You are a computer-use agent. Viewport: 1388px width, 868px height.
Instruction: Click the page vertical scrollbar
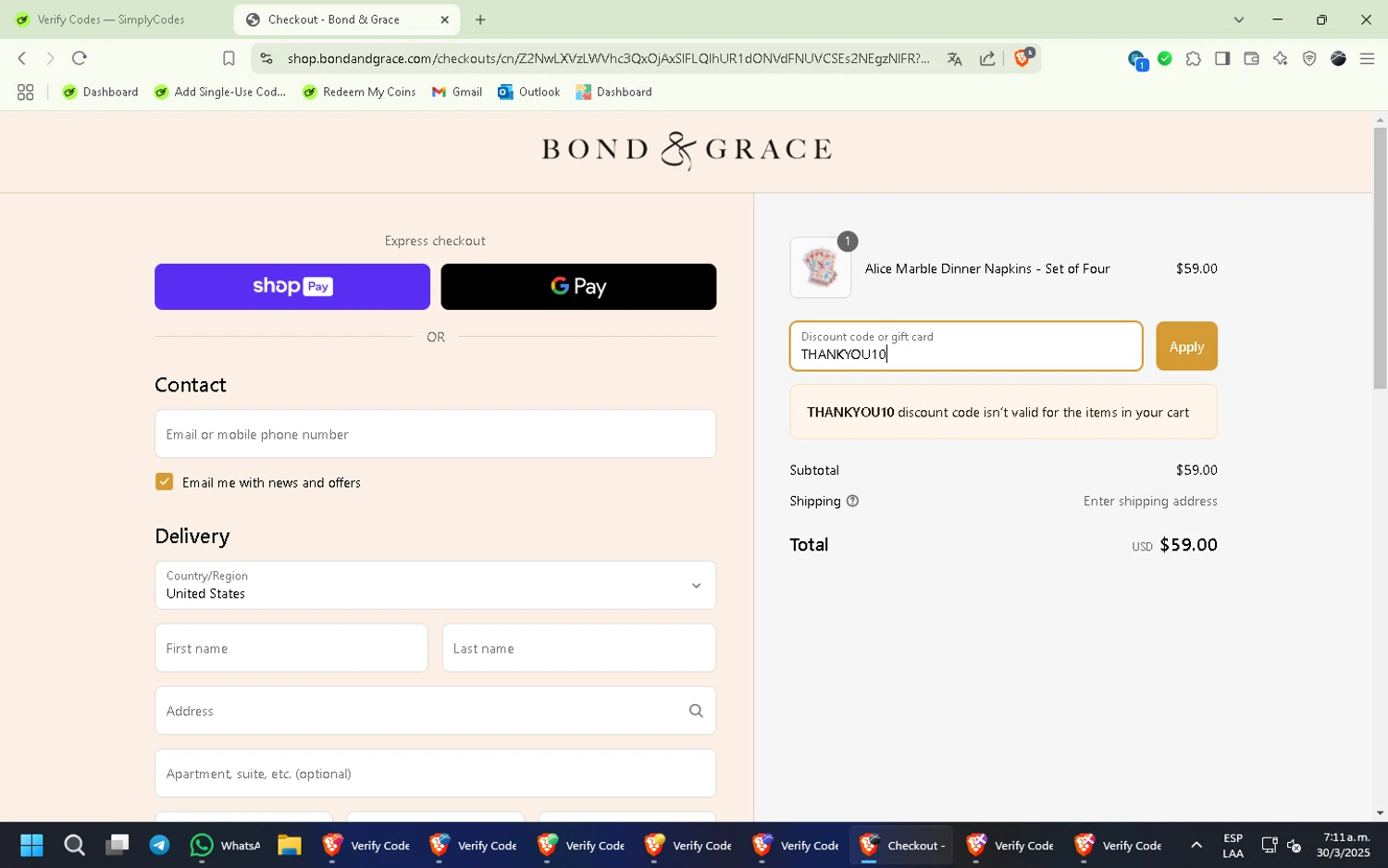(x=1380, y=257)
